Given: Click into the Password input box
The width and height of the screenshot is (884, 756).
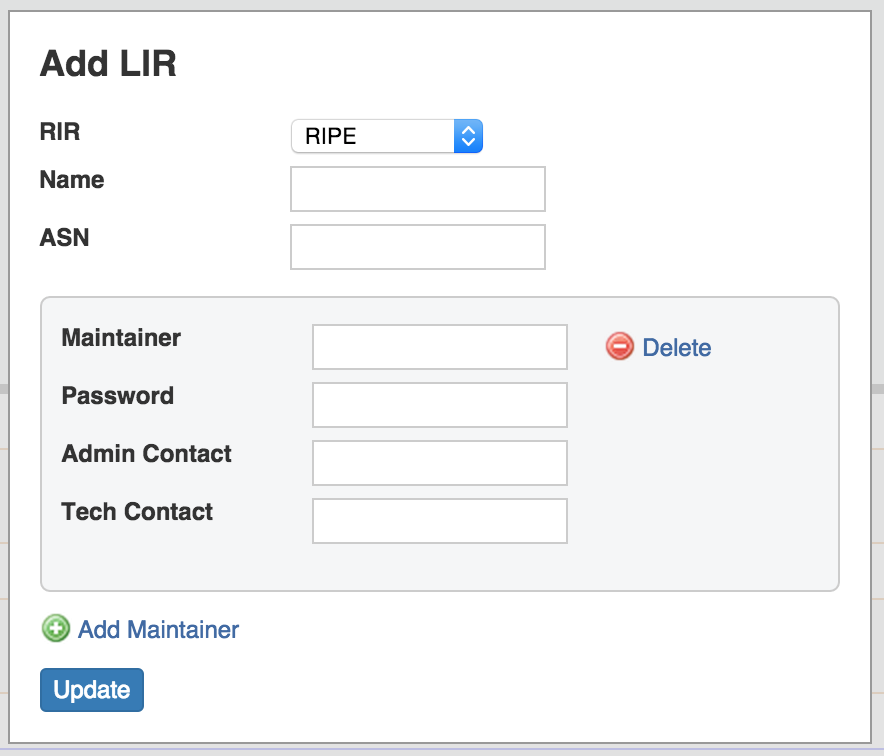Looking at the screenshot, I should coord(439,405).
